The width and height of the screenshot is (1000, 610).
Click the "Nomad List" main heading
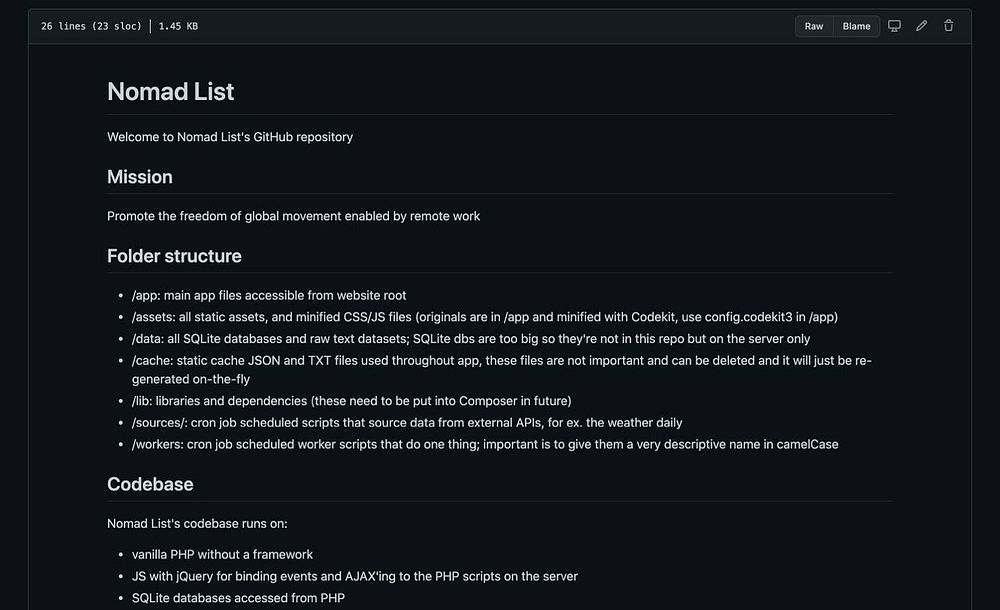(171, 91)
